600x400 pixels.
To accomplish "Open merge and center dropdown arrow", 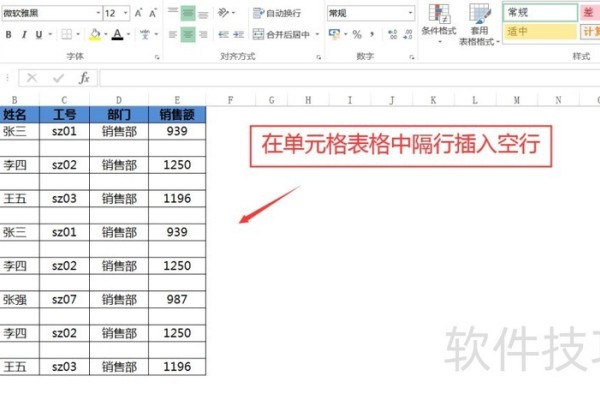I will (x=317, y=34).
